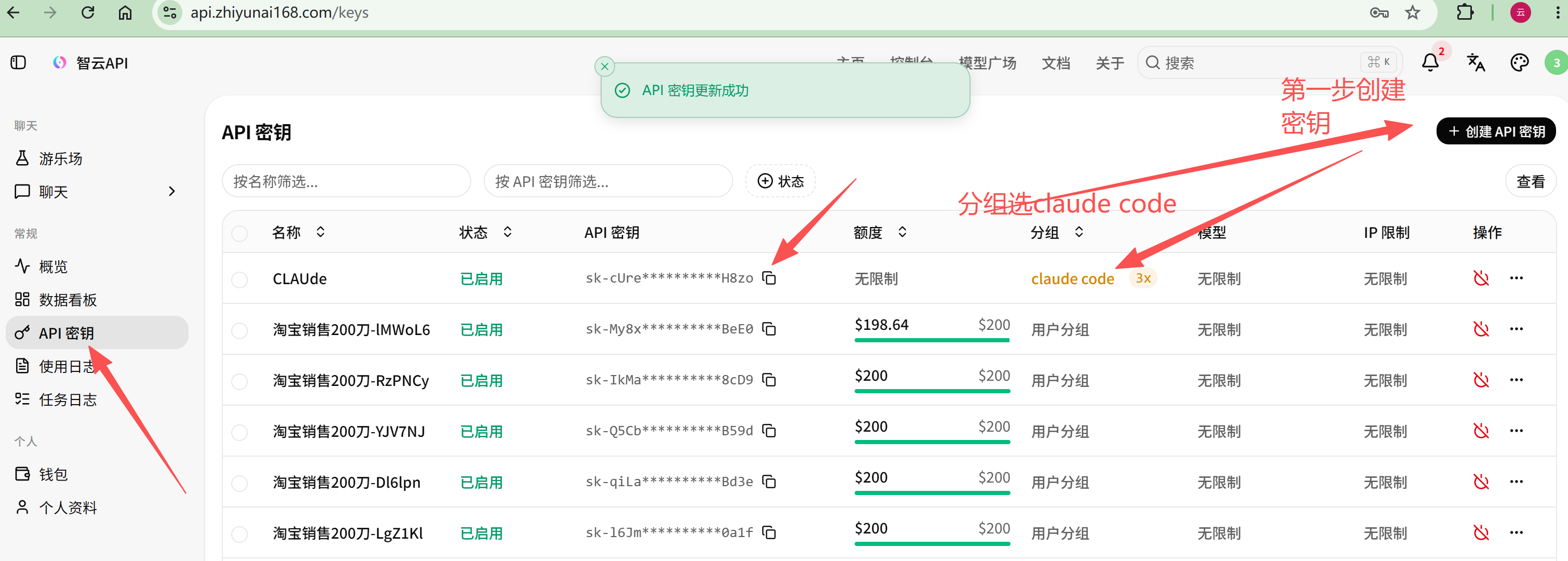Open 文档 in top navigation
The width and height of the screenshot is (1568, 561).
pos(1056,63)
